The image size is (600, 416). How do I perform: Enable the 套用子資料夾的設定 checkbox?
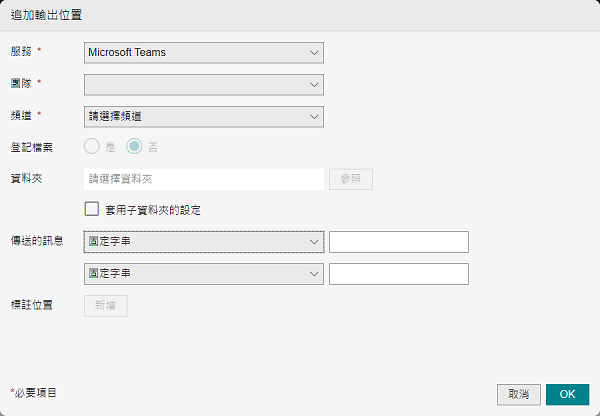93,210
